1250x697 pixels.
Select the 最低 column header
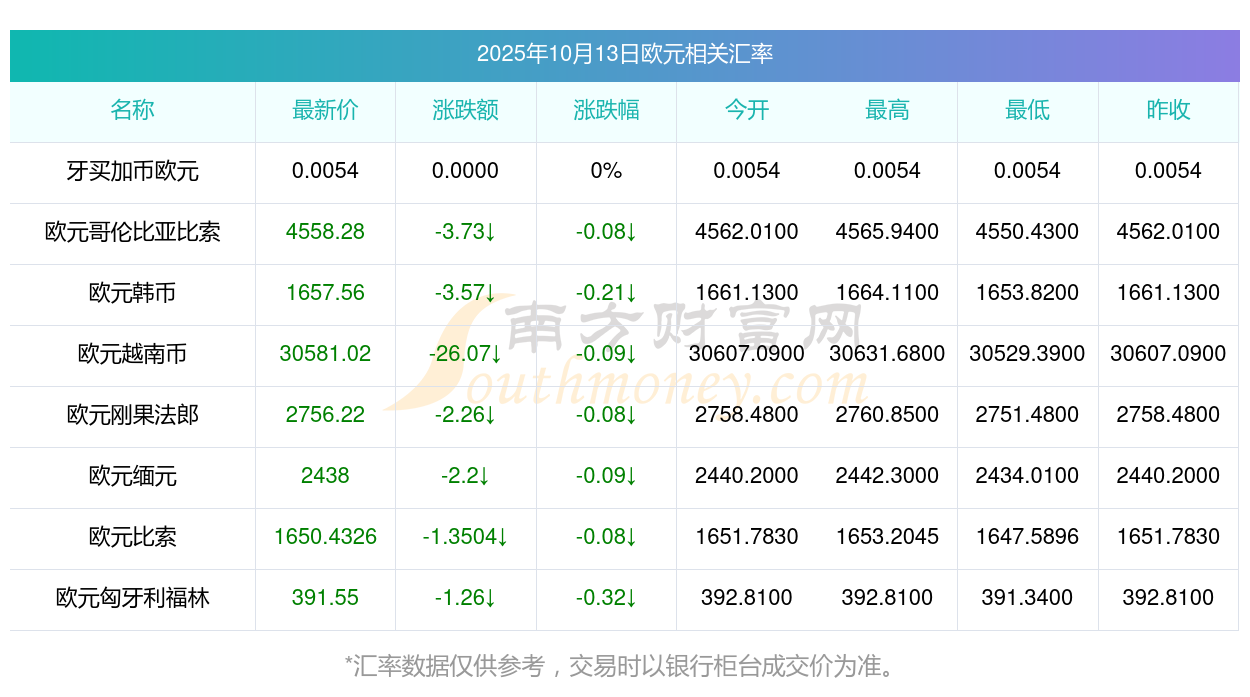coord(1027,110)
